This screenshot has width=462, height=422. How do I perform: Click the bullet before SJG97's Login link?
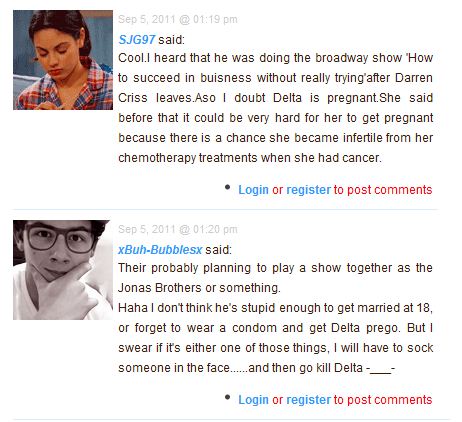228,187
